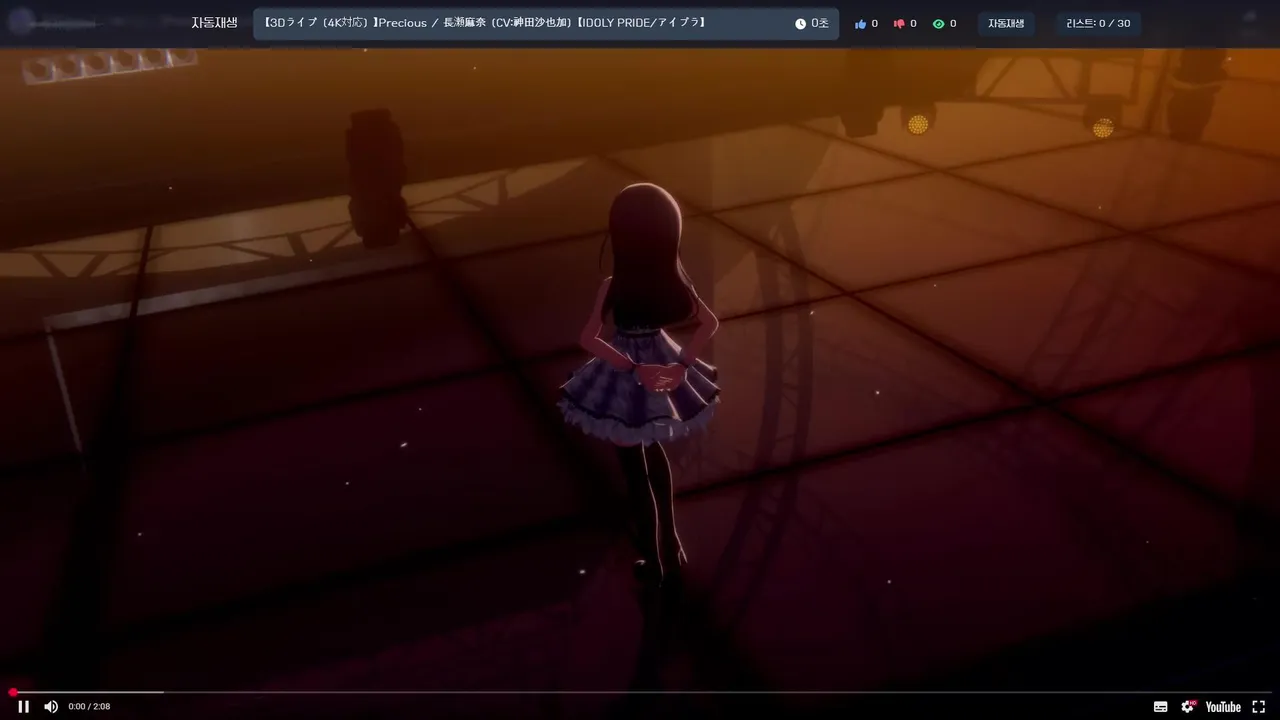The image size is (1280, 720).
Task: Click the thumbs-down dislike icon
Action: click(x=898, y=24)
